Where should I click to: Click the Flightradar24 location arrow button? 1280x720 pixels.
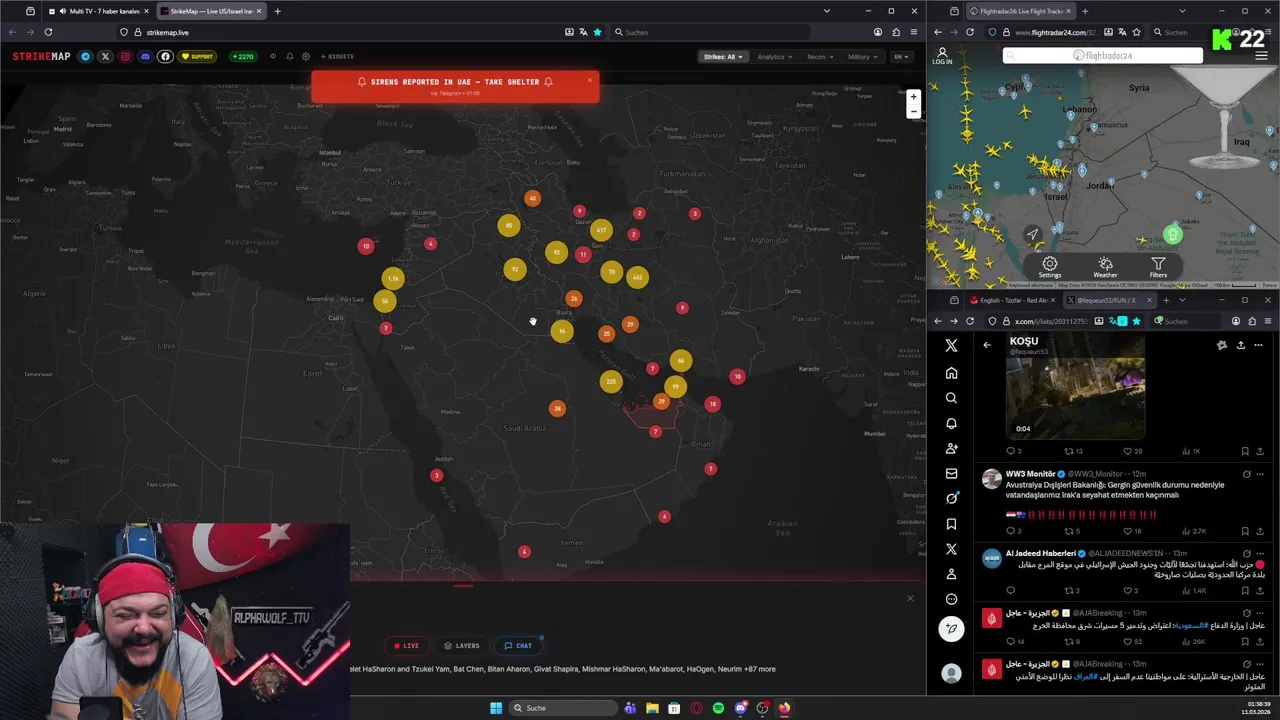1033,234
